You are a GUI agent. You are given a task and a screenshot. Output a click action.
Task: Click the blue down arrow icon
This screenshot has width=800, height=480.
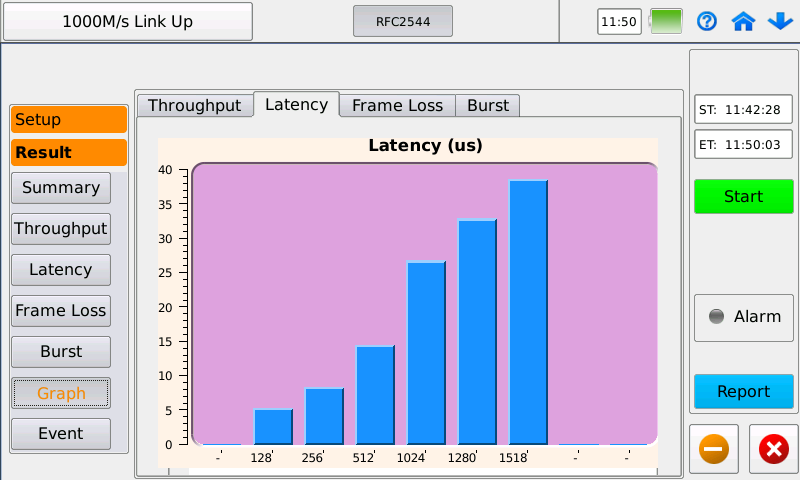[x=778, y=21]
